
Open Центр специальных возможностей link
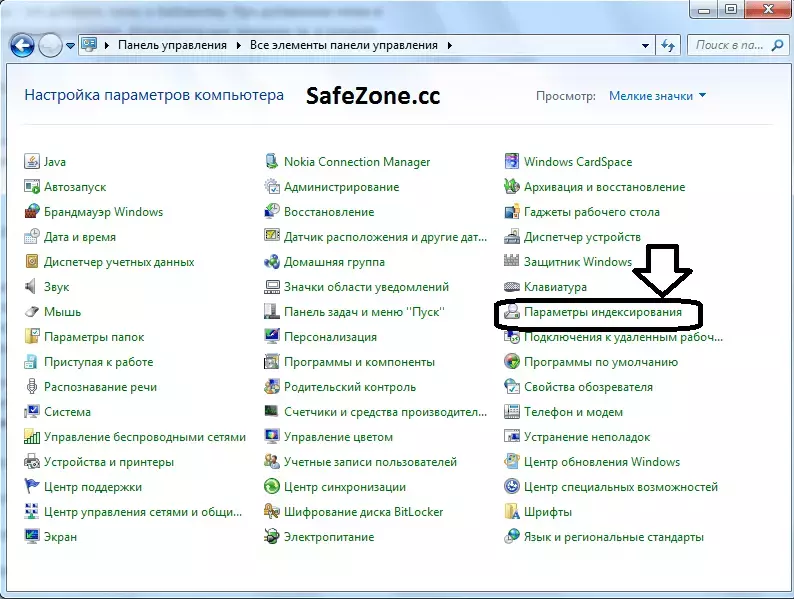[621, 487]
